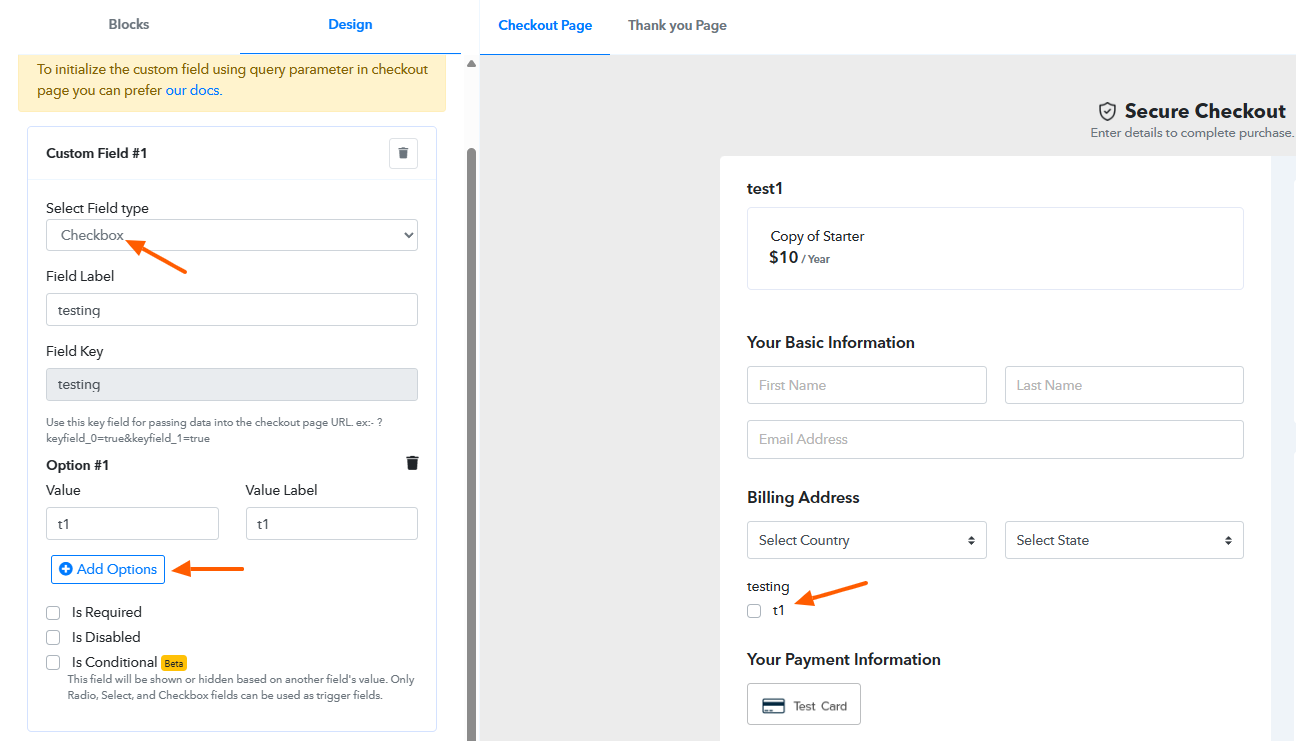Image resolution: width=1296 pixels, height=741 pixels.
Task: Click the Field Label input box
Action: (x=232, y=310)
